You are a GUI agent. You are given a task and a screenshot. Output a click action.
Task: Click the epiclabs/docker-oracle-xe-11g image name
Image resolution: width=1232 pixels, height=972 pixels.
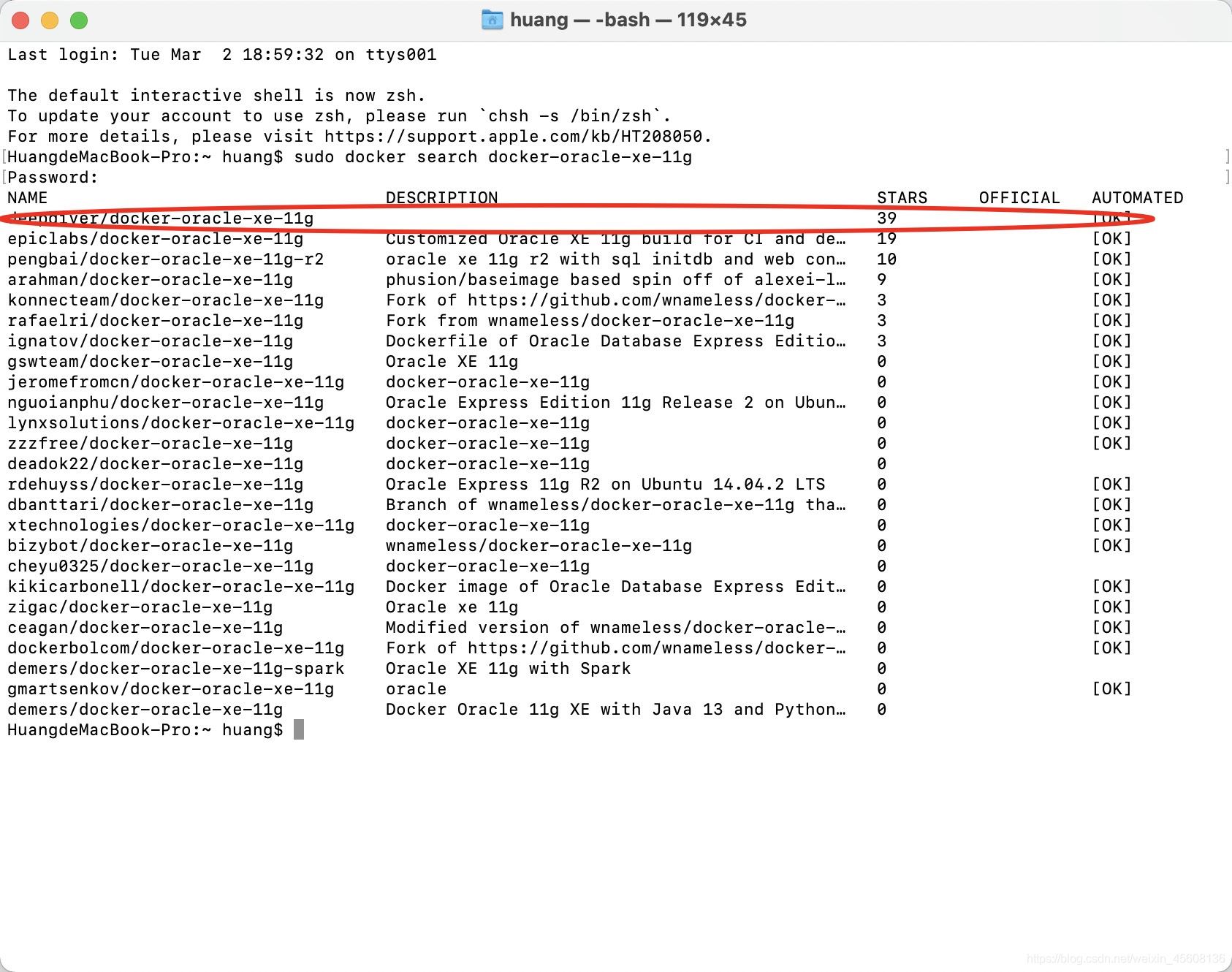click(x=155, y=239)
